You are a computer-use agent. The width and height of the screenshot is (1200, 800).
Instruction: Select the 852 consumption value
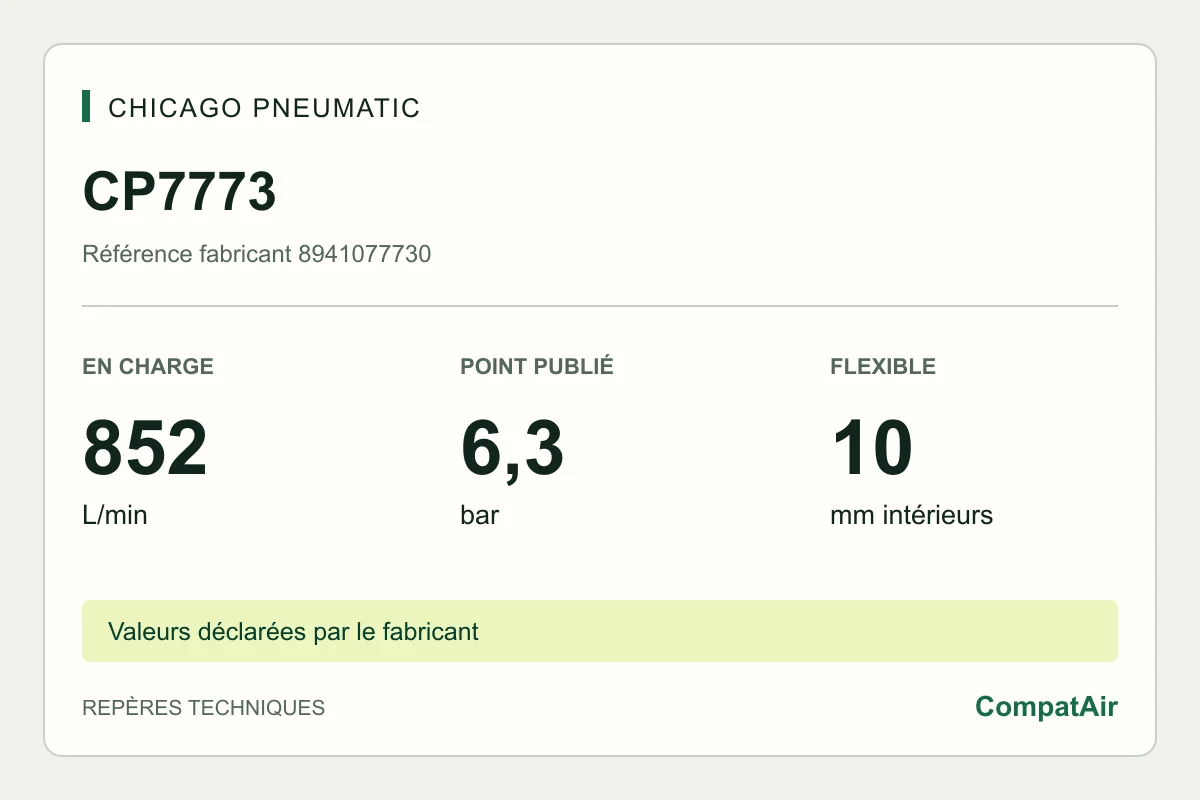pyautogui.click(x=145, y=449)
